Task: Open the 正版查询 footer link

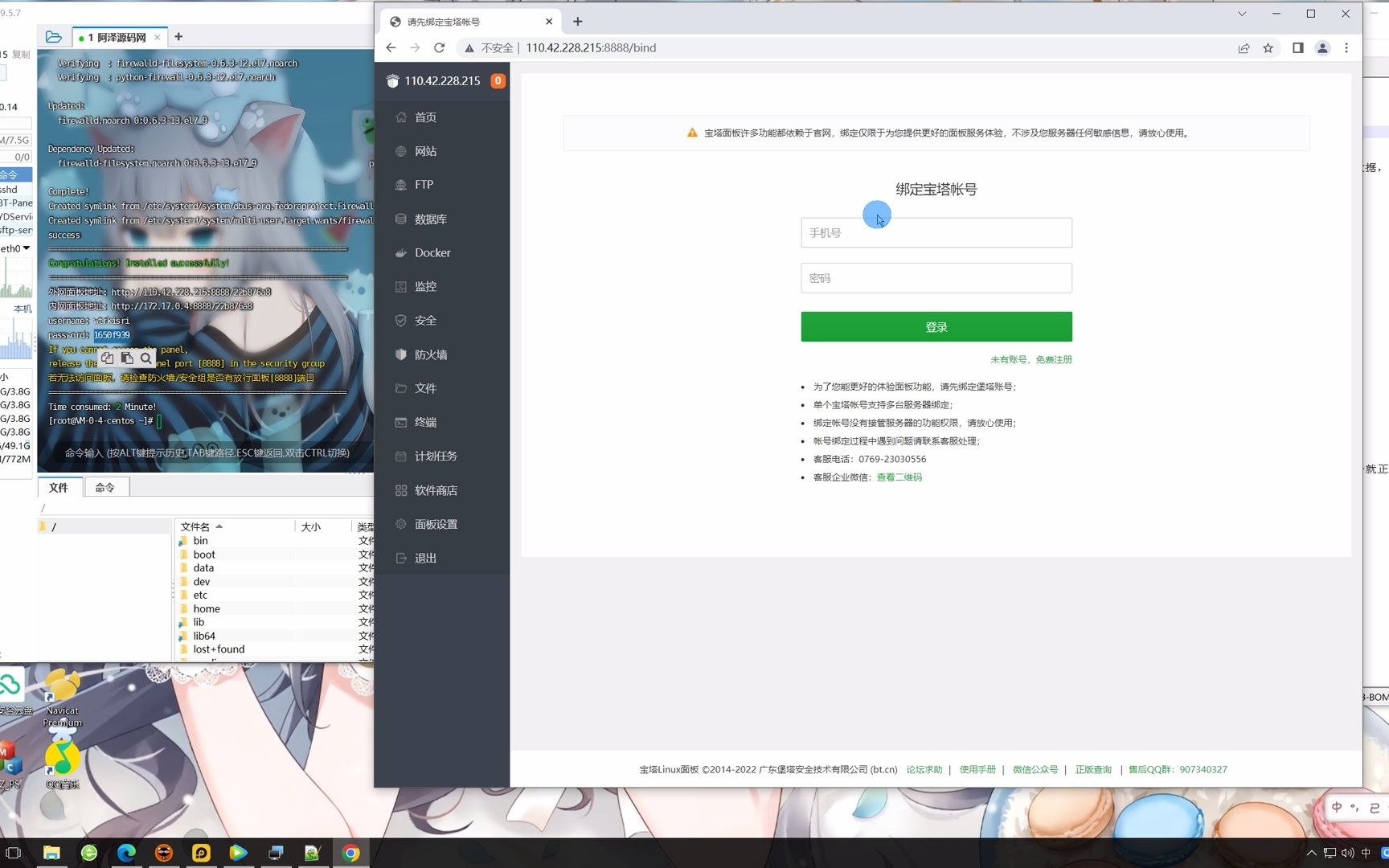Action: (x=1093, y=770)
